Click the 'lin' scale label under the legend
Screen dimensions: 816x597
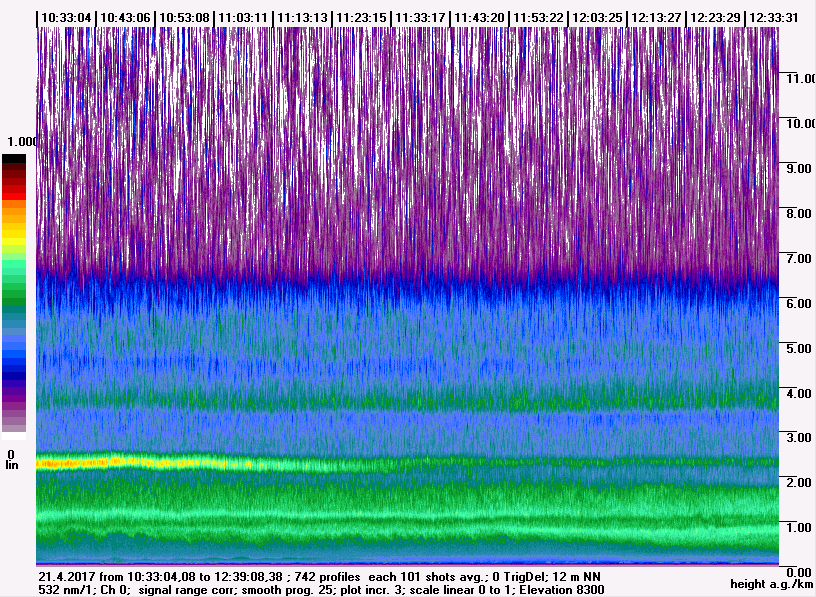12,465
